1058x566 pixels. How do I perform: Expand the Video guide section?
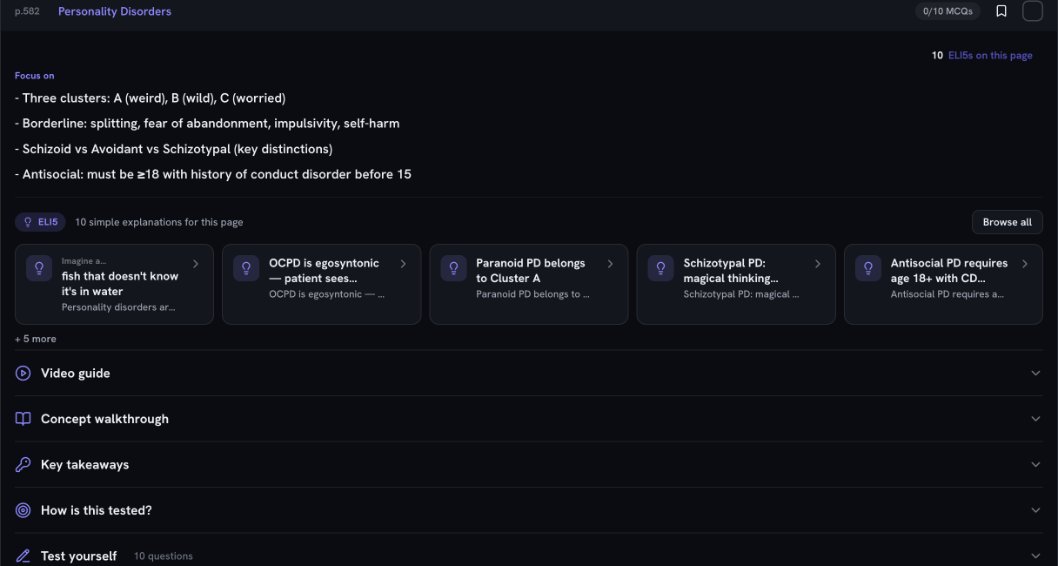(528, 373)
